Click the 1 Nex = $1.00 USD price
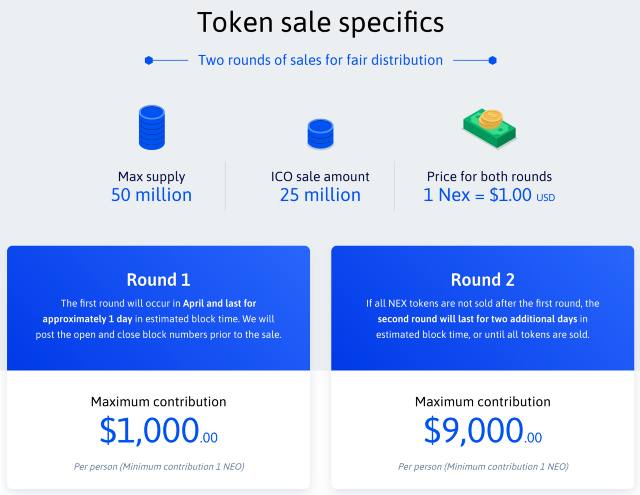 pyautogui.click(x=489, y=195)
